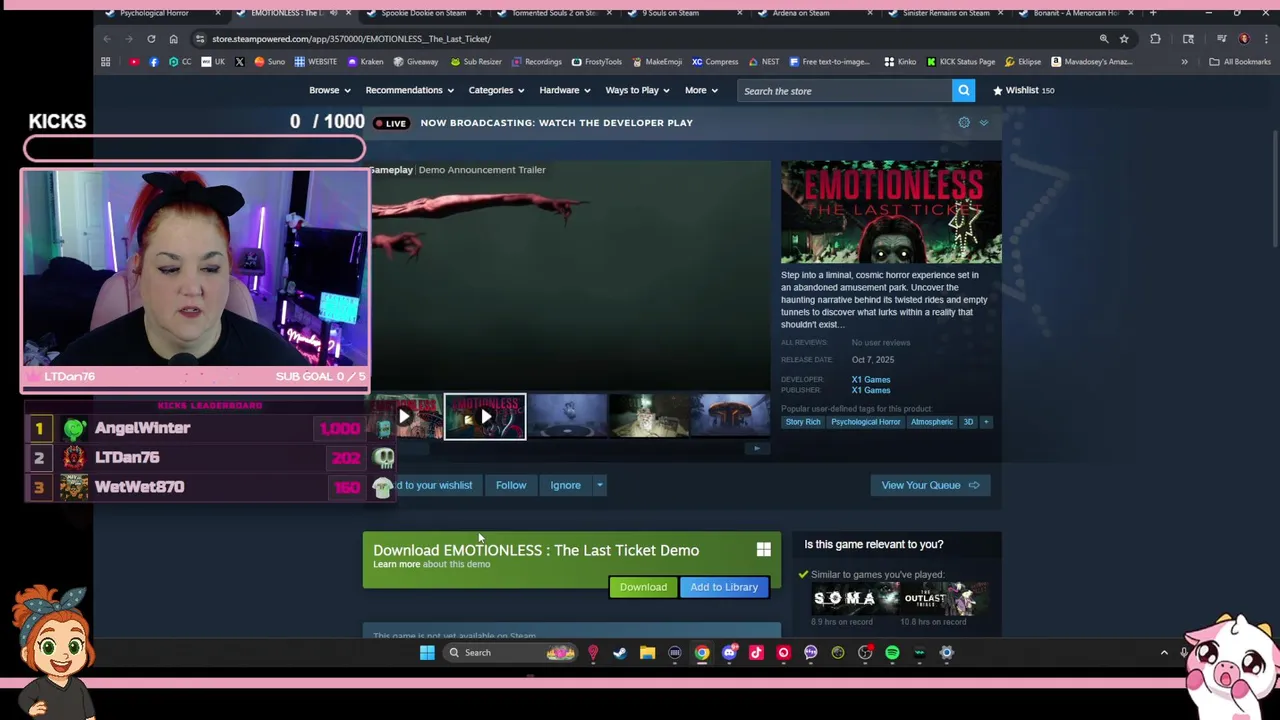Select the Story Rich tag
The height and width of the screenshot is (720, 1280).
click(x=803, y=422)
